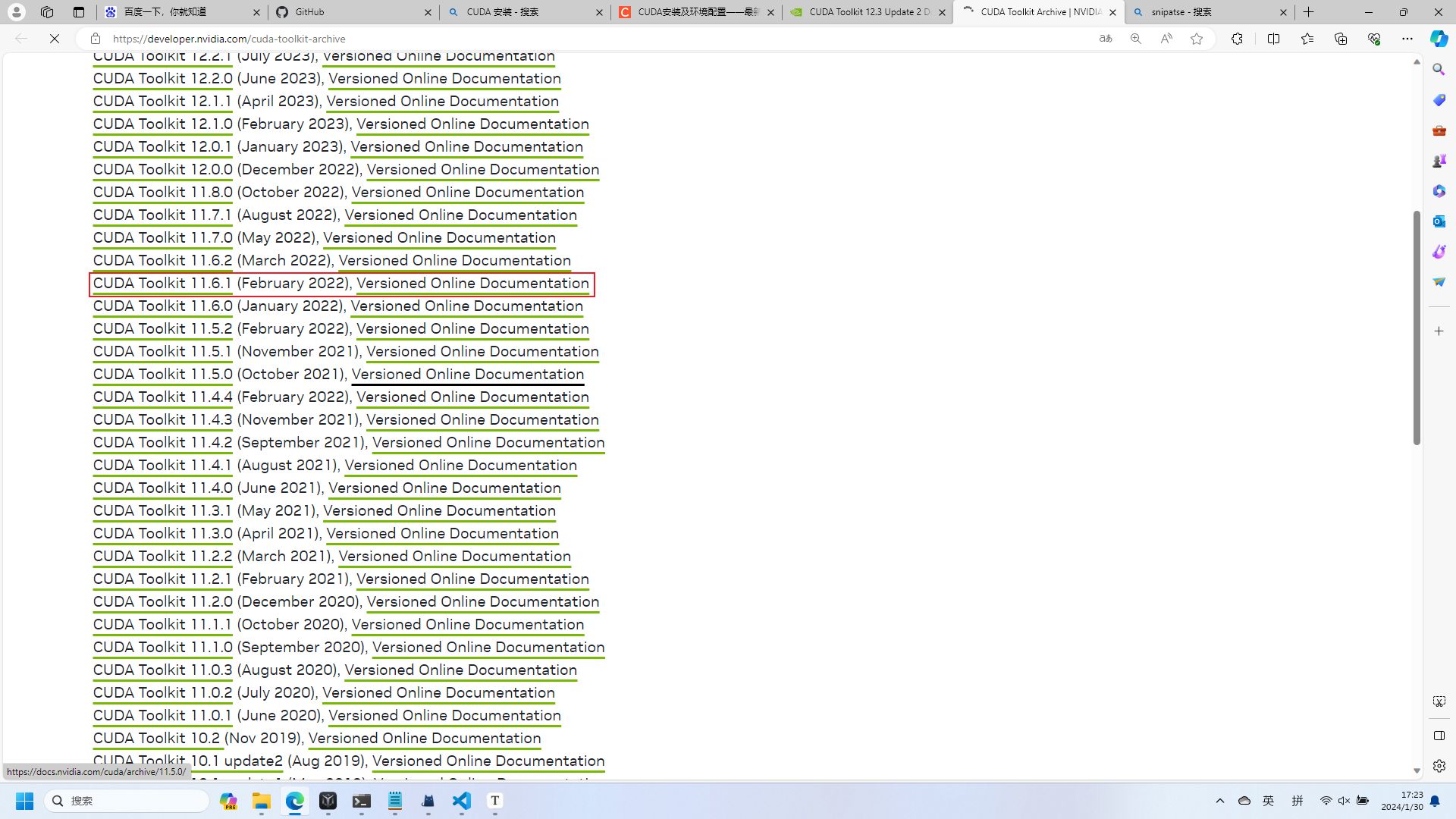This screenshot has height=819, width=1456.
Task: Open the CUDA Toolkit 11.6.1 link
Action: (162, 284)
